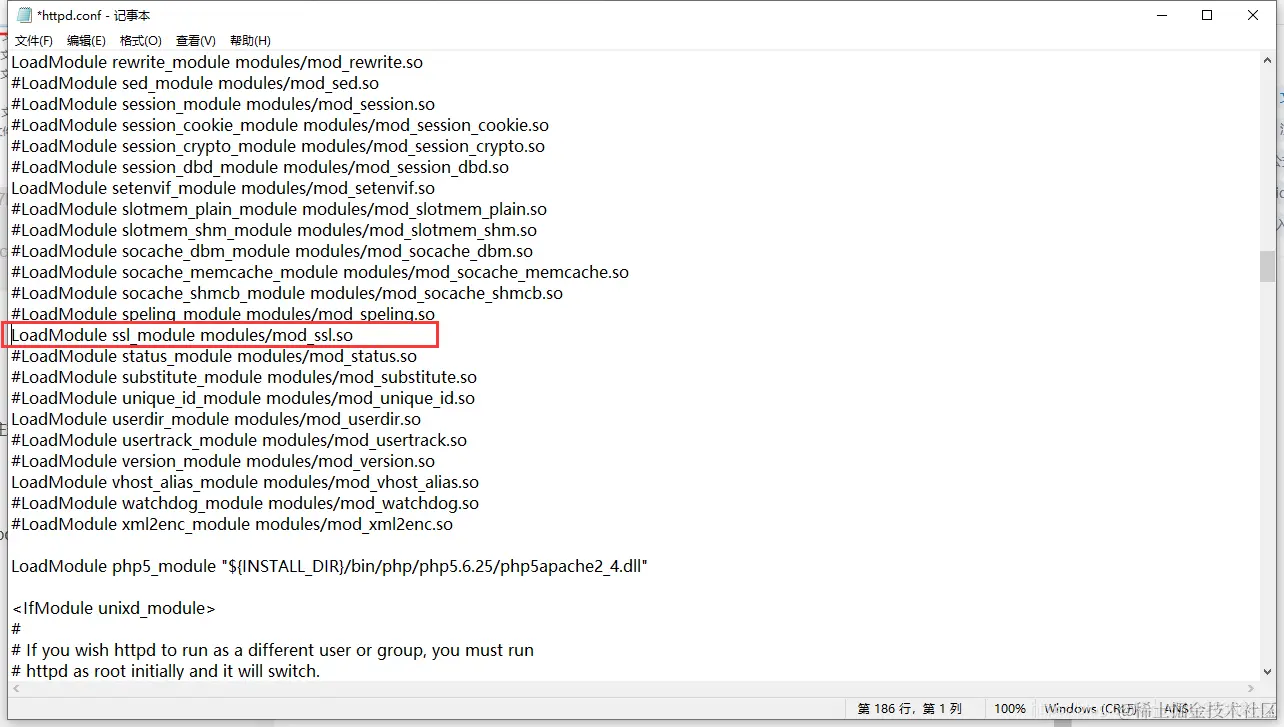Open the 查看(V) menu

coord(195,41)
